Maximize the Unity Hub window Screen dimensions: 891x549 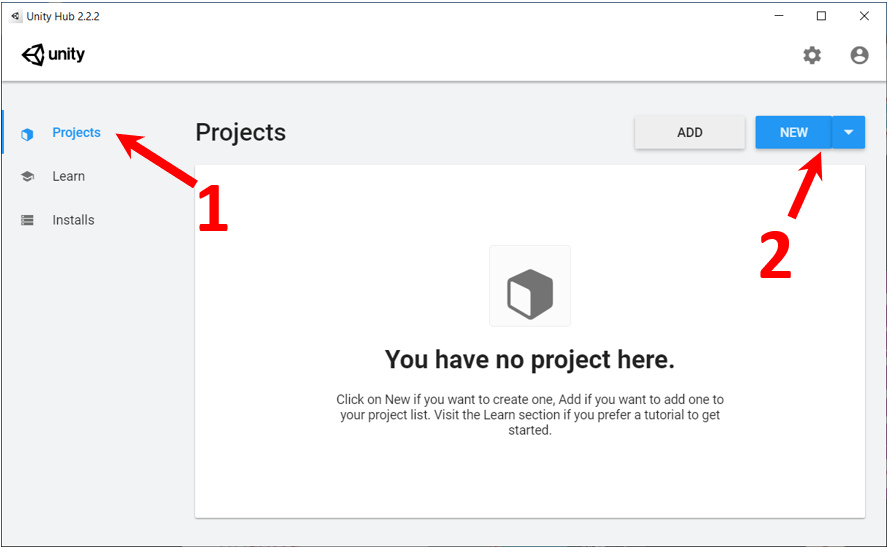[821, 16]
